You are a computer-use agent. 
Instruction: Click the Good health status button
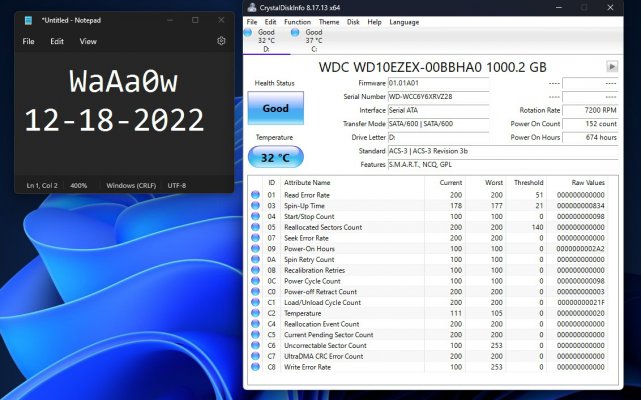pyautogui.click(x=276, y=108)
